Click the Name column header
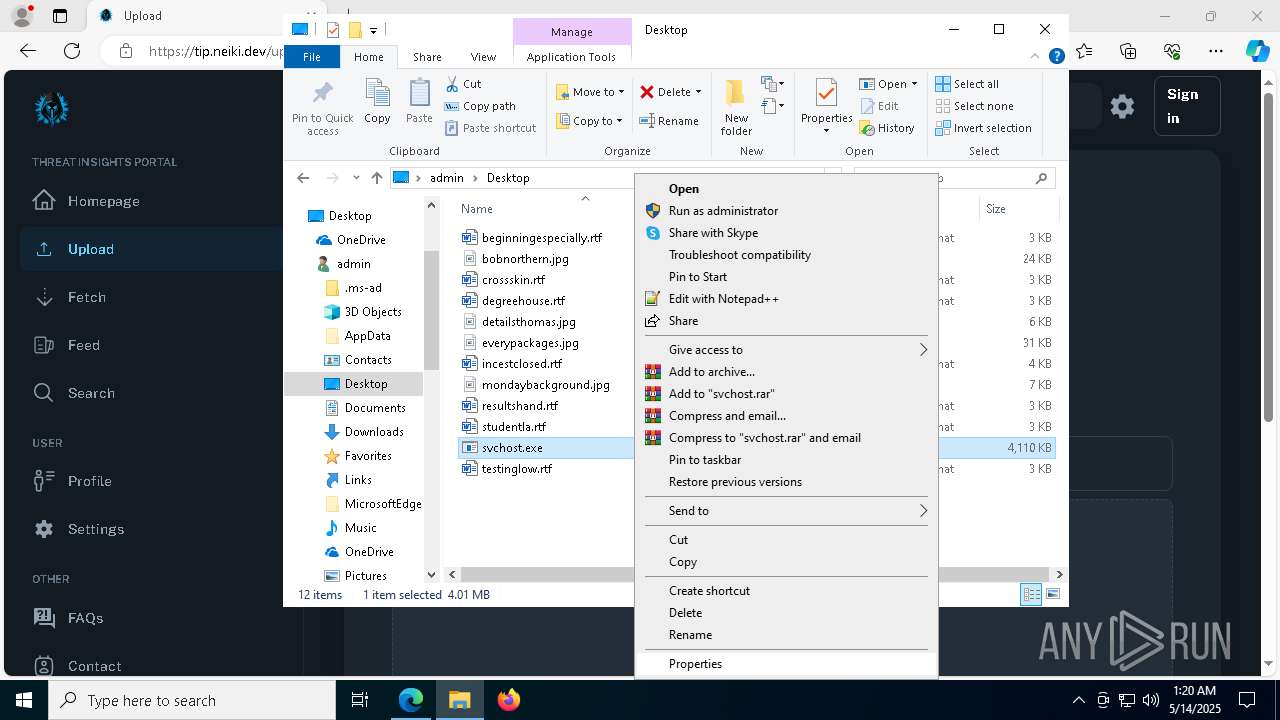 477,209
